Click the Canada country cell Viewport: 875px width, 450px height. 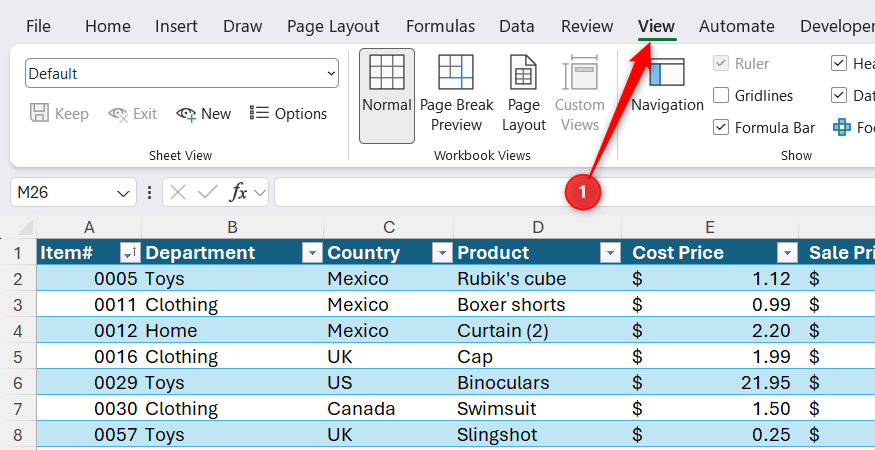[x=389, y=409]
